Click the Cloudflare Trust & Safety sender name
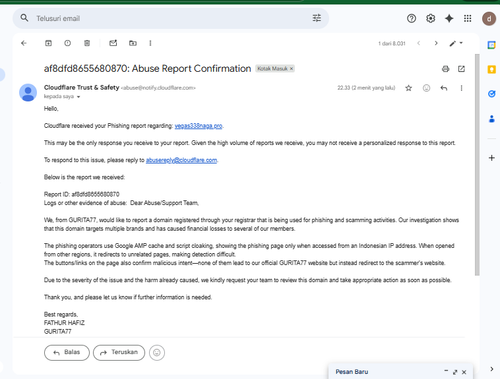Viewport: 500px width, 379px height. (x=81, y=87)
